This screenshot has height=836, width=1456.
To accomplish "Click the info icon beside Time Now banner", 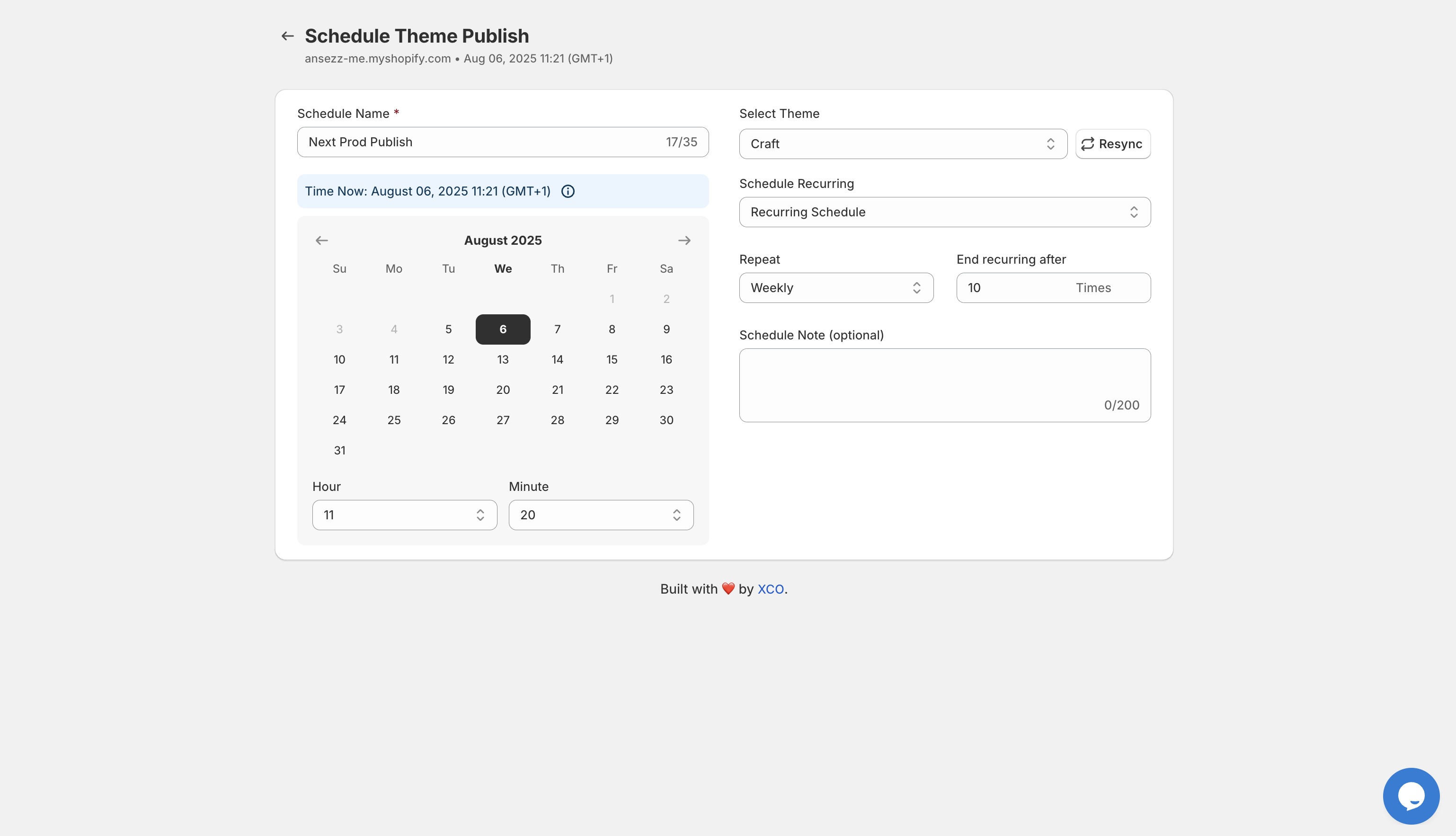I will [568, 191].
